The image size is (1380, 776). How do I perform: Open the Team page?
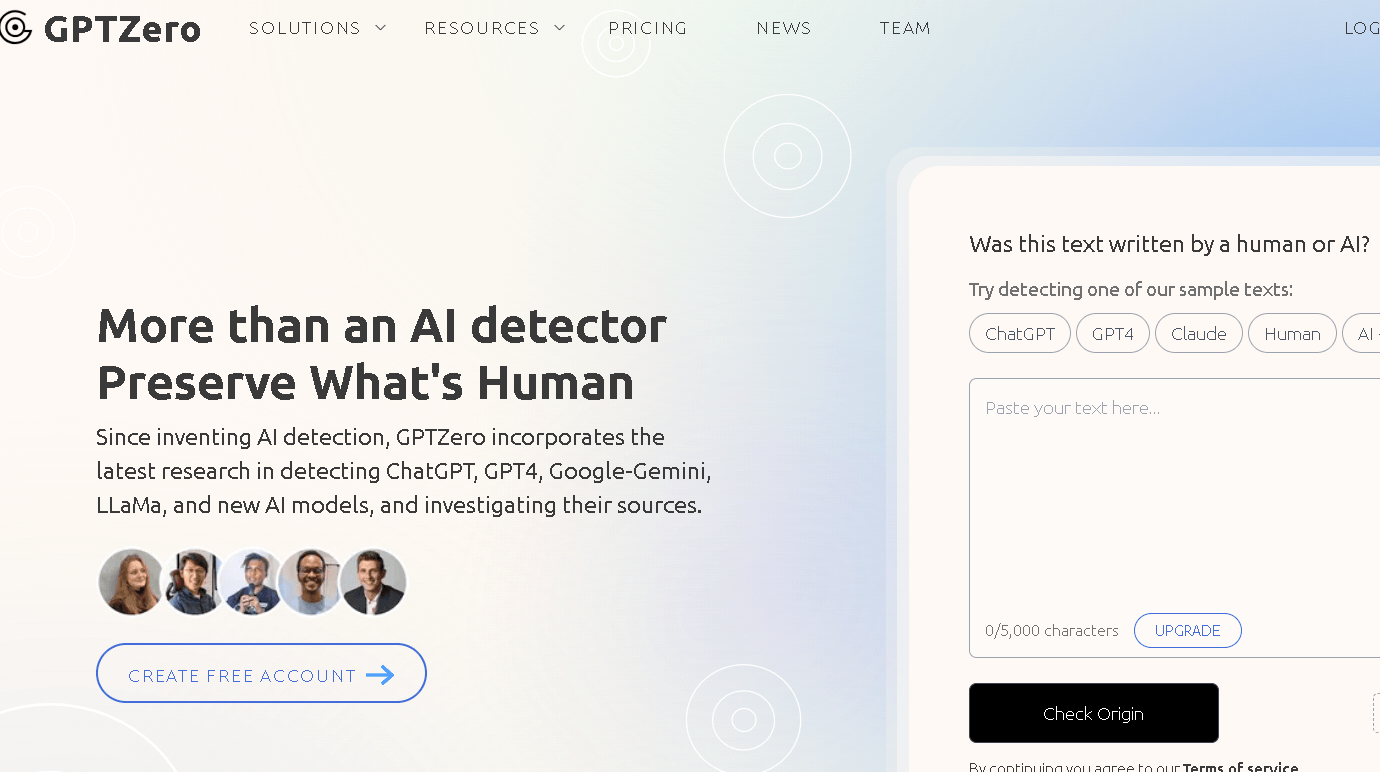[x=905, y=28]
